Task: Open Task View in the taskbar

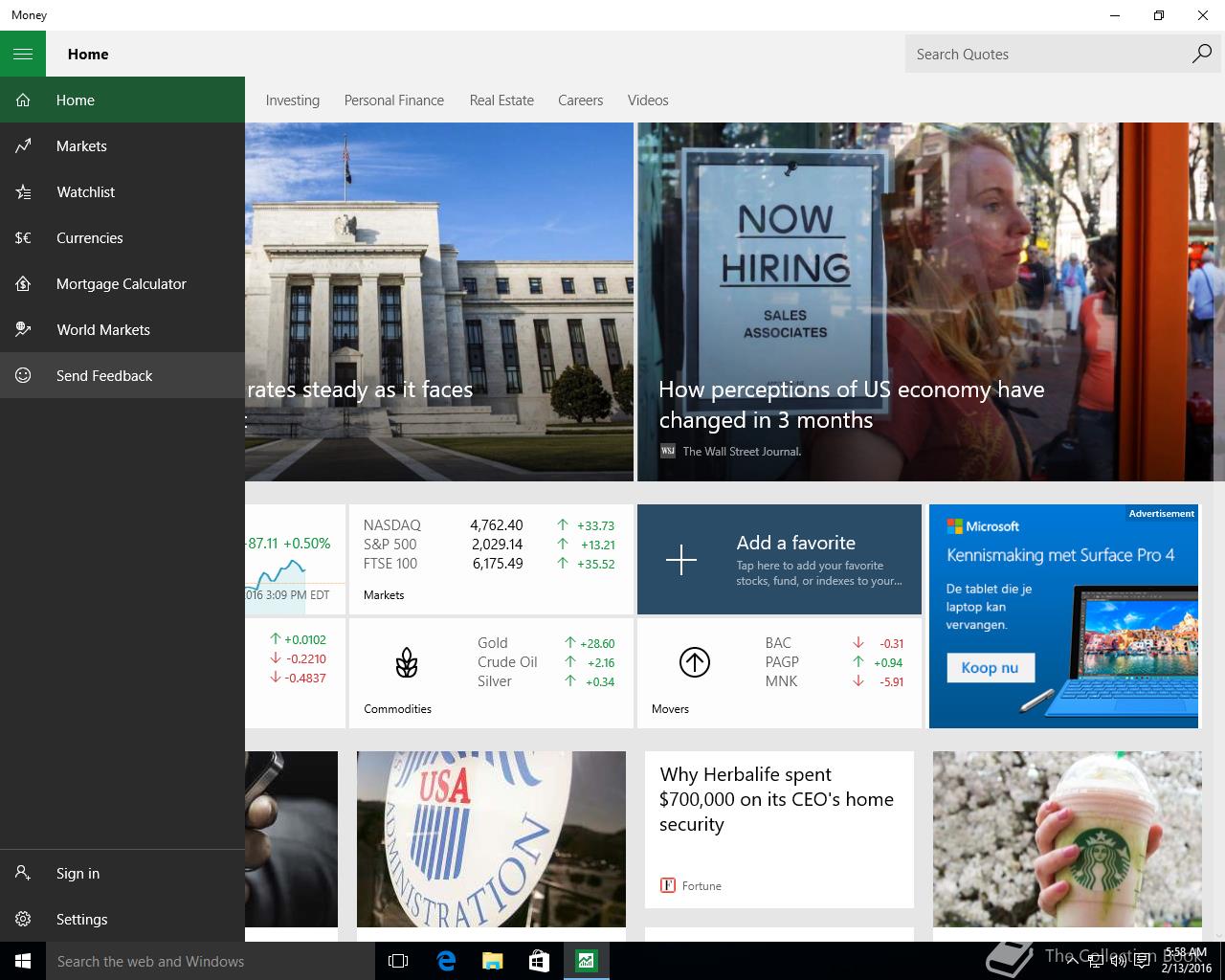Action: click(398, 961)
